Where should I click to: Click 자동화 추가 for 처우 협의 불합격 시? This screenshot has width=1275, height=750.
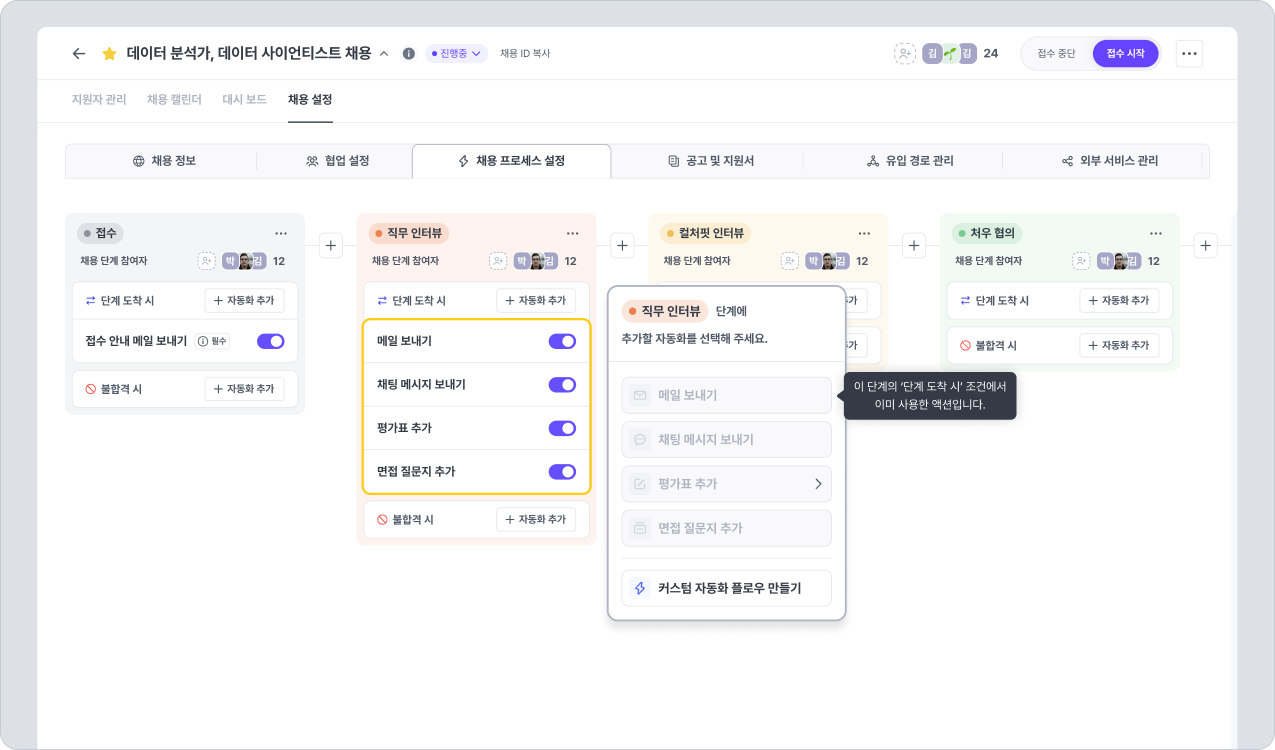[1119, 346]
